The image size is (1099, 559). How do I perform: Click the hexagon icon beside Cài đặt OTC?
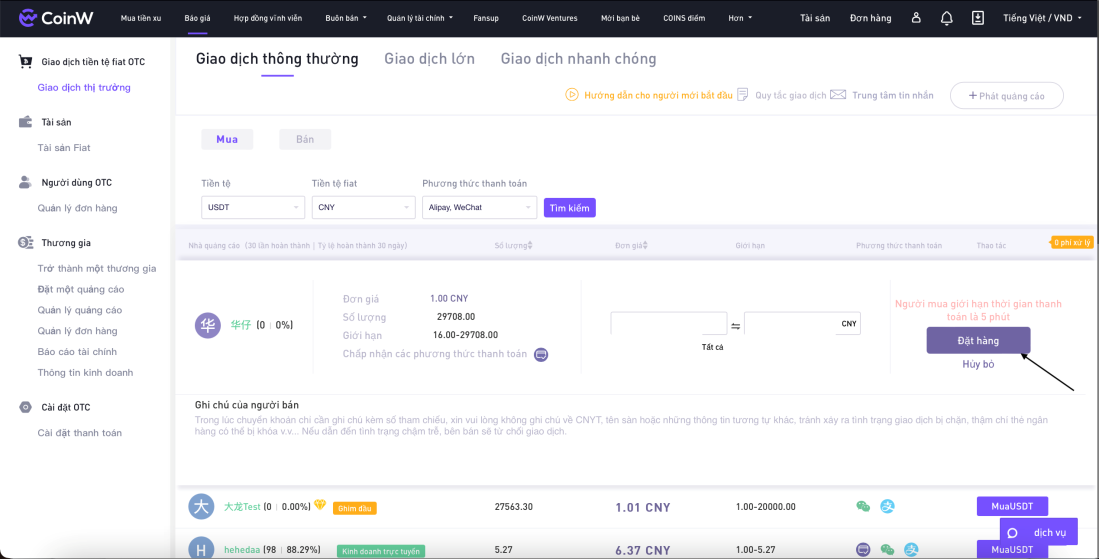[x=25, y=407]
